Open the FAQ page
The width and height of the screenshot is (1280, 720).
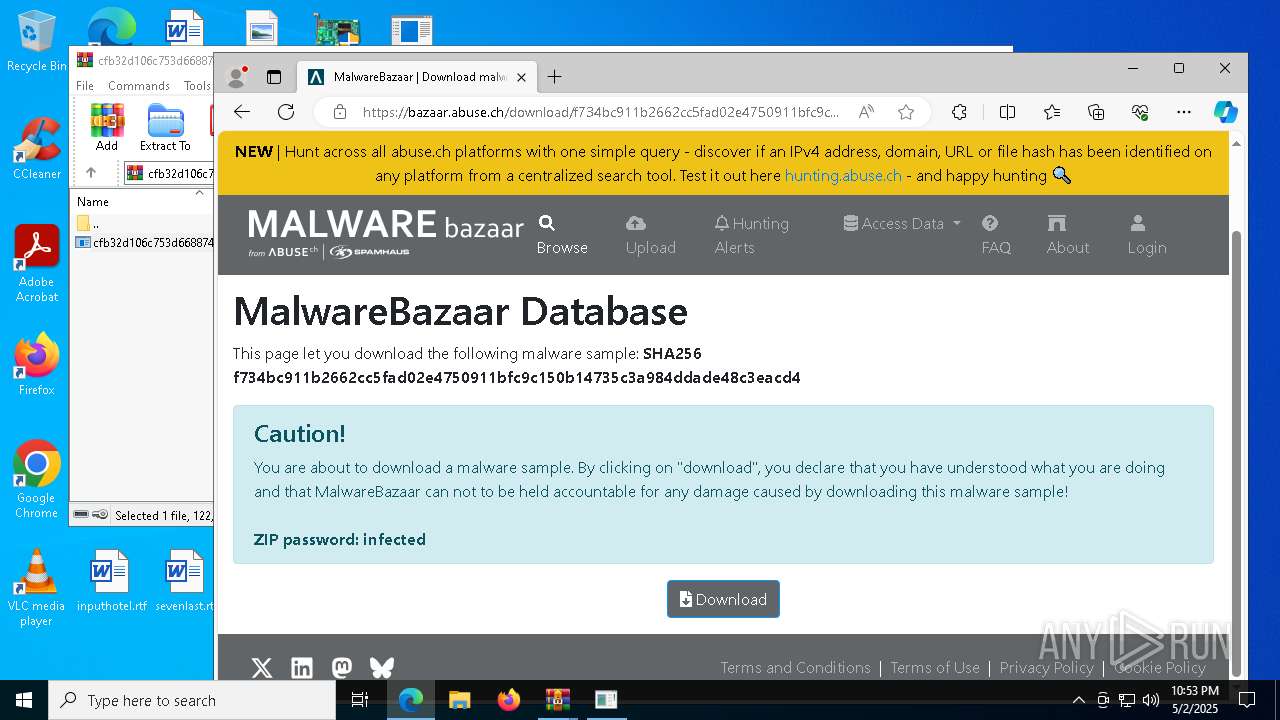pyautogui.click(x=996, y=235)
